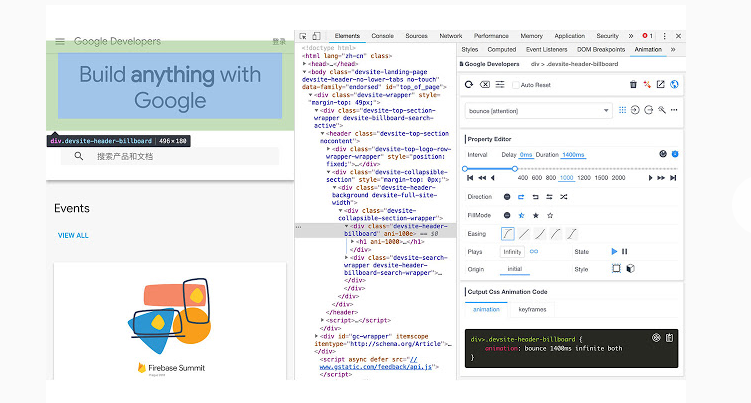Click the refresh animation icon
Screen dimensions: 751x403
pyautogui.click(x=469, y=84)
